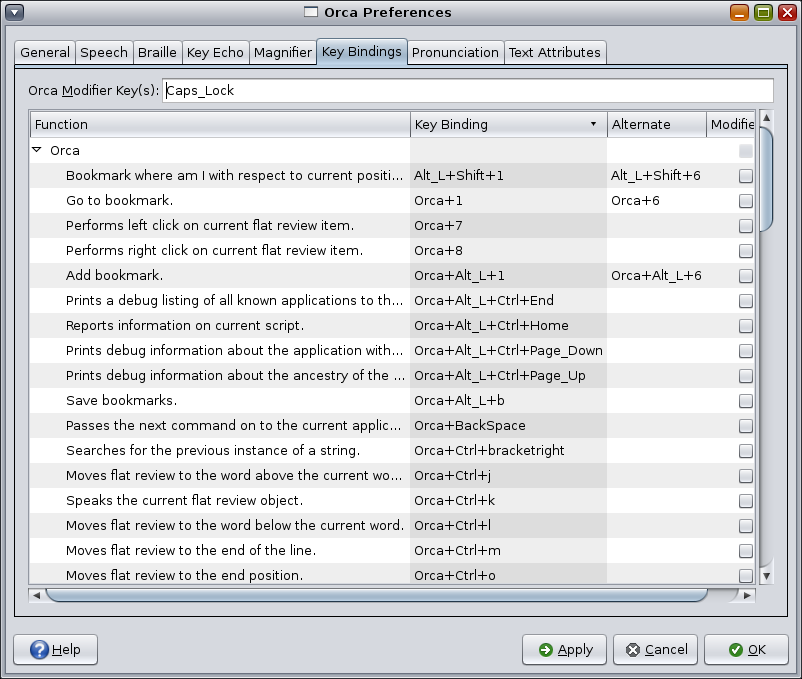Sort by the Alternate column header
The image size is (802, 679).
pyautogui.click(x=657, y=125)
